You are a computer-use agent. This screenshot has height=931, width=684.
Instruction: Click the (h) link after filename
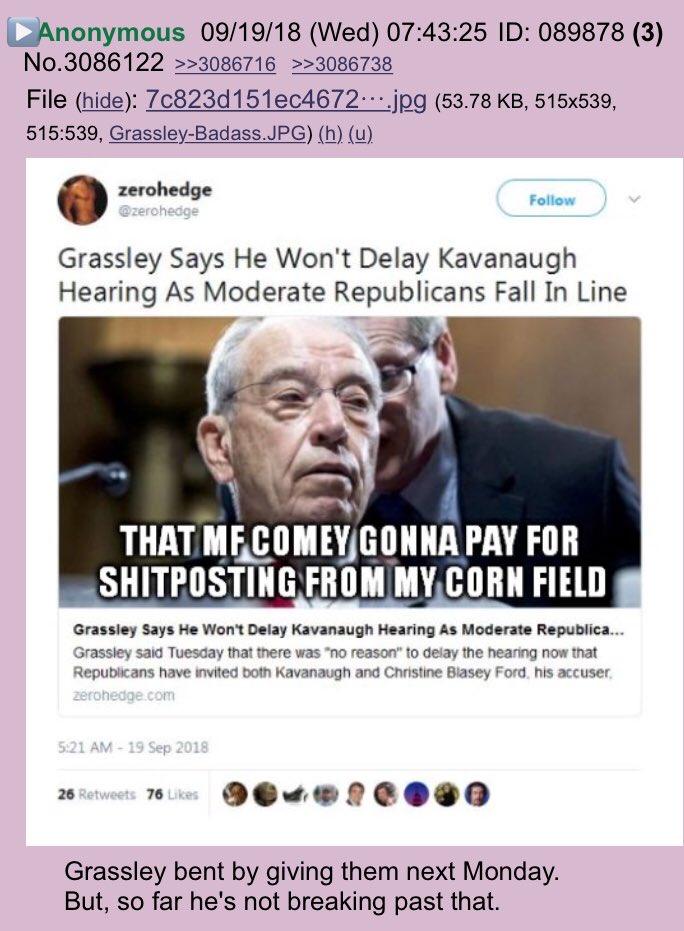330,134
